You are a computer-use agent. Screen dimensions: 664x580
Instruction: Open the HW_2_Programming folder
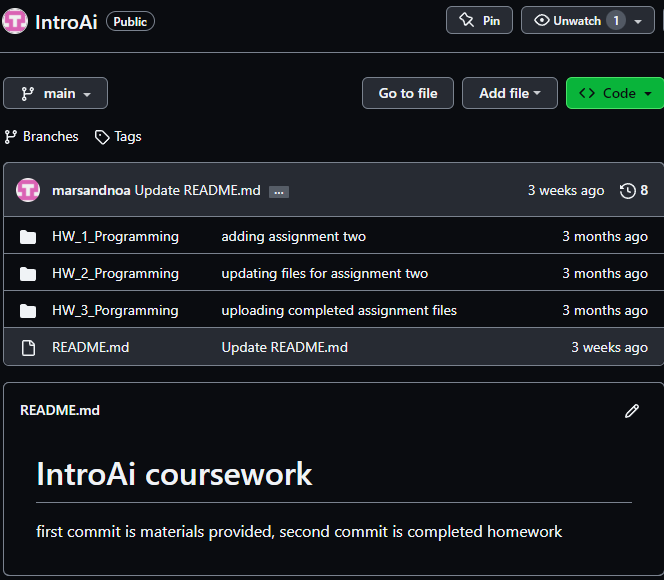tap(115, 273)
